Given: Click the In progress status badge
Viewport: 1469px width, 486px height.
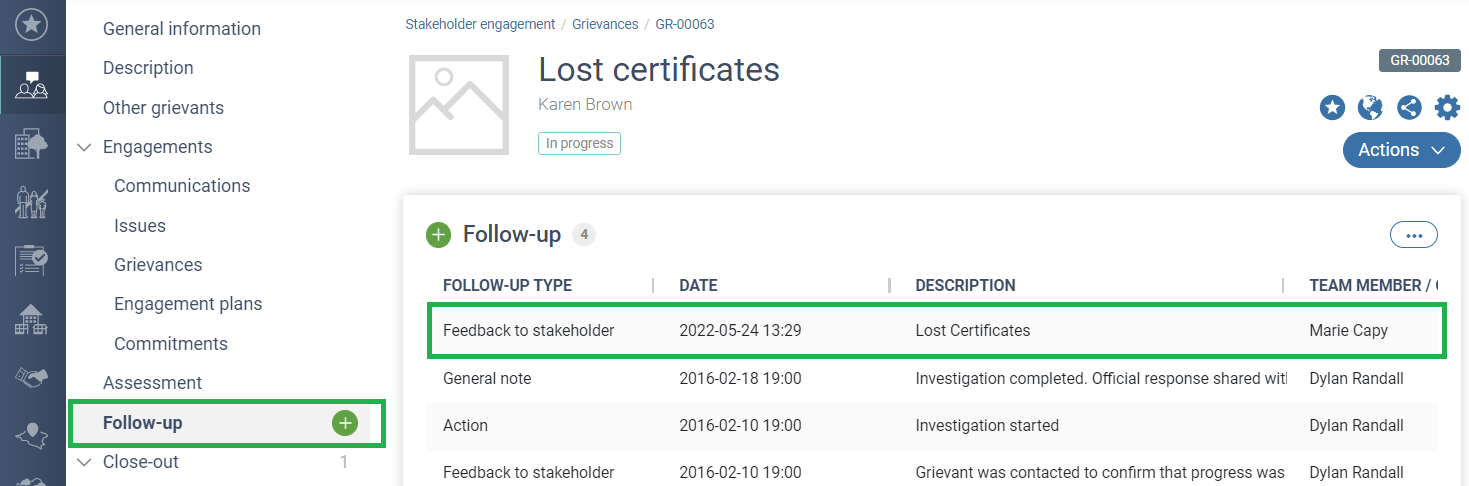Looking at the screenshot, I should pos(579,144).
